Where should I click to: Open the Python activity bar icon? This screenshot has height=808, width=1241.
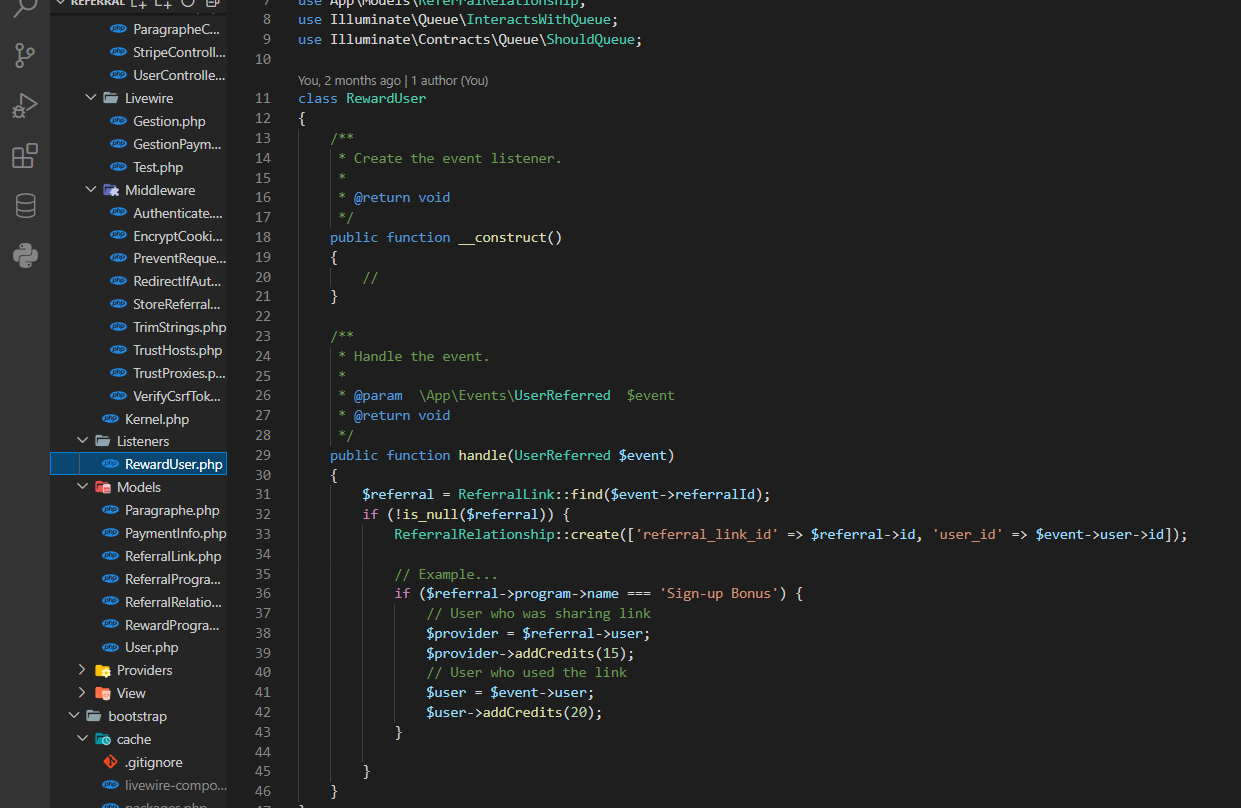tap(25, 256)
